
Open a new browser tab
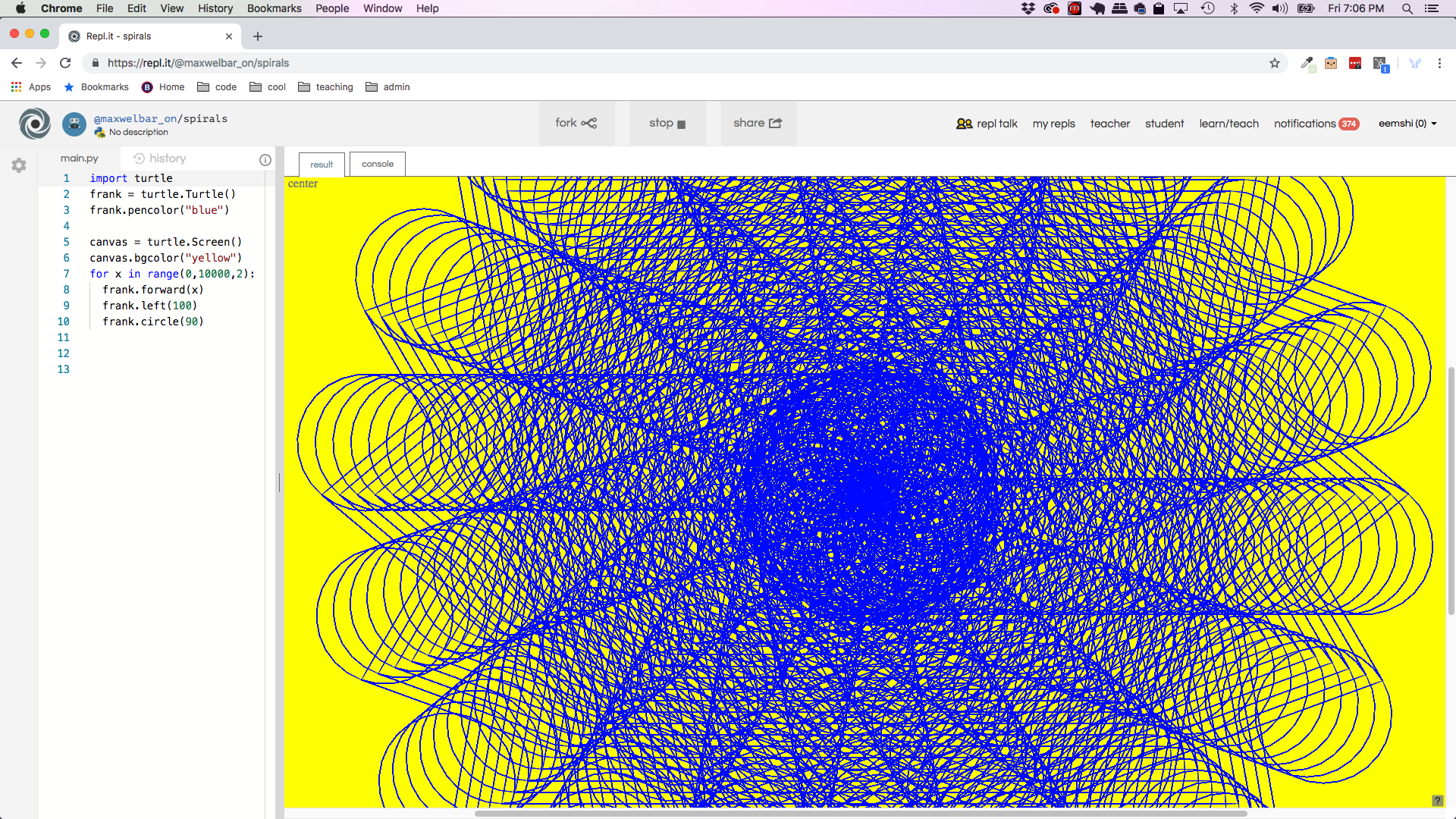tap(258, 36)
